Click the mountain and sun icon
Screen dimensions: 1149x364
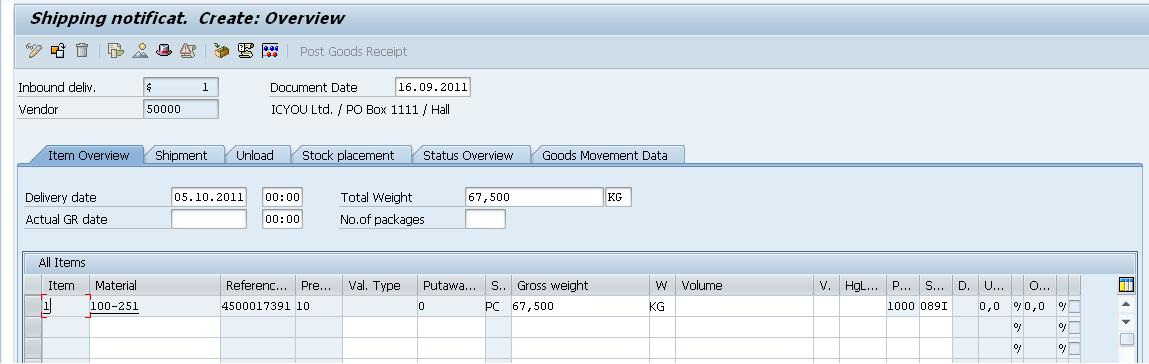(x=140, y=51)
